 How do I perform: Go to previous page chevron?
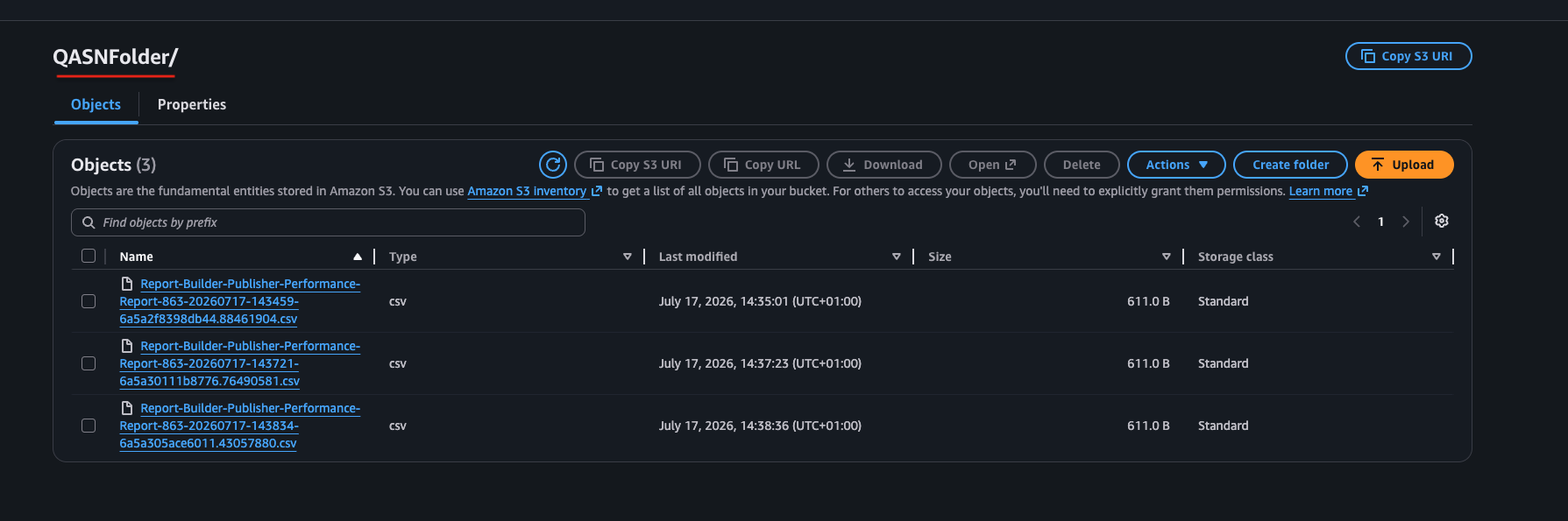(x=1356, y=222)
